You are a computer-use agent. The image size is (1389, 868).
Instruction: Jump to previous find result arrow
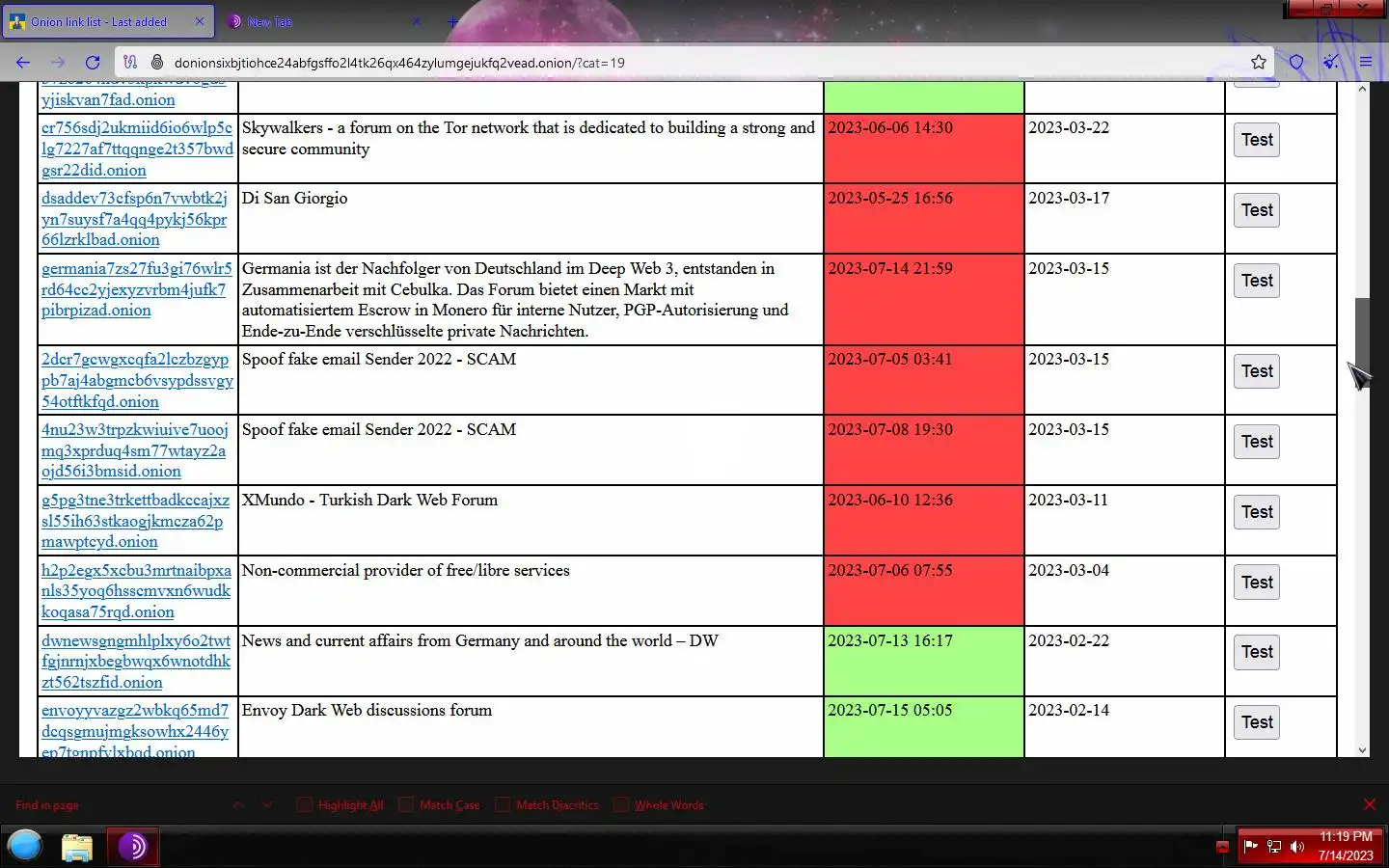coord(238,804)
